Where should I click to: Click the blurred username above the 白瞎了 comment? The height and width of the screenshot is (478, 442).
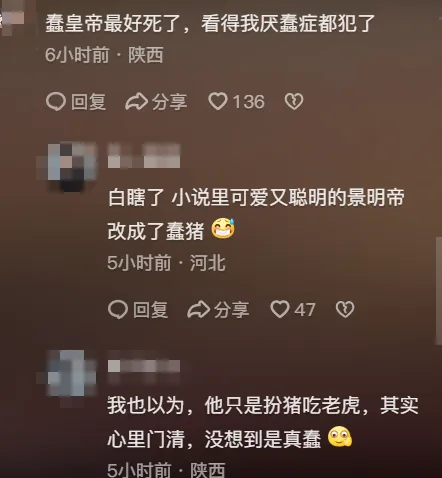[144, 157]
